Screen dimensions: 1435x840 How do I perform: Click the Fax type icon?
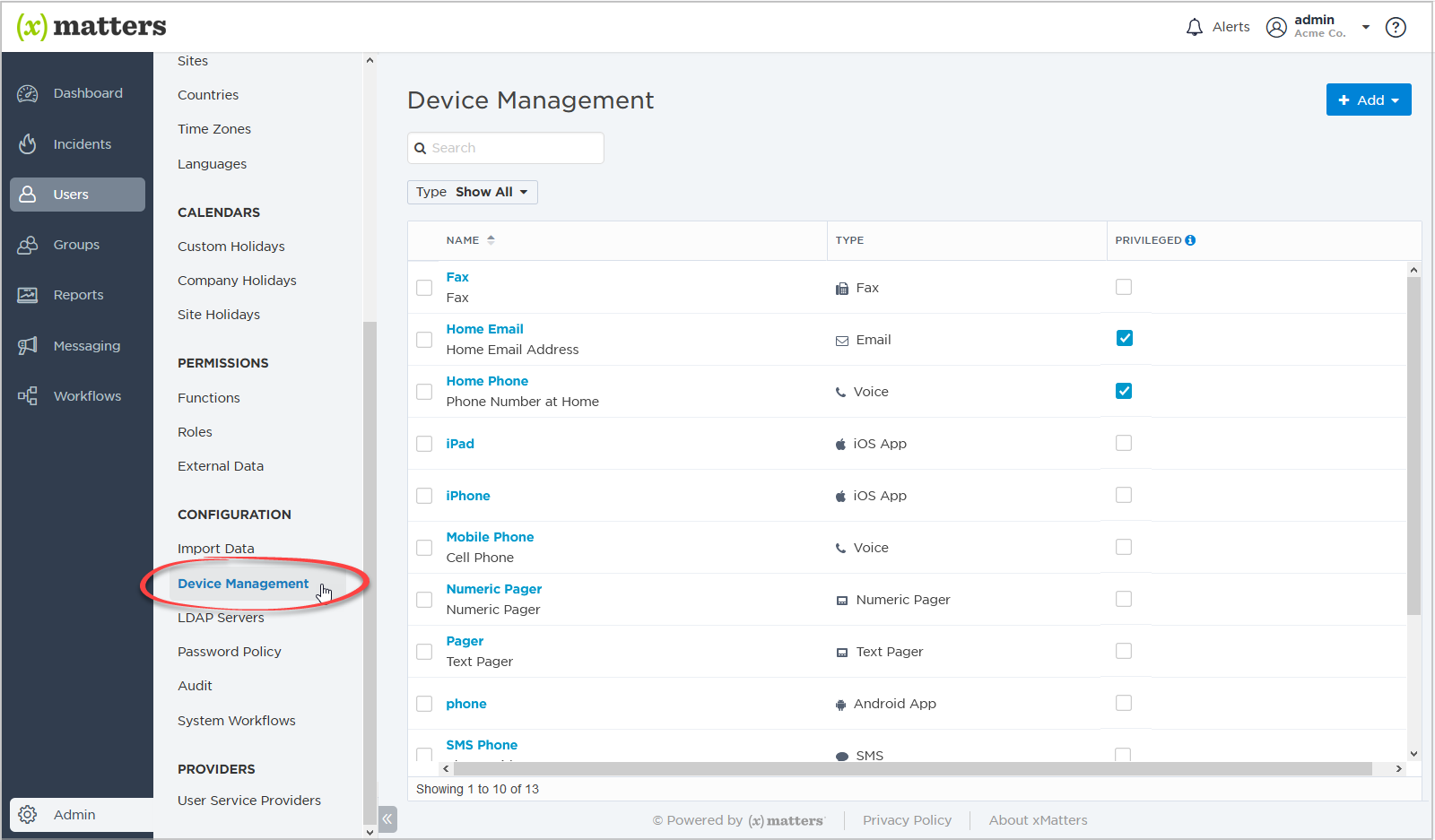point(841,289)
